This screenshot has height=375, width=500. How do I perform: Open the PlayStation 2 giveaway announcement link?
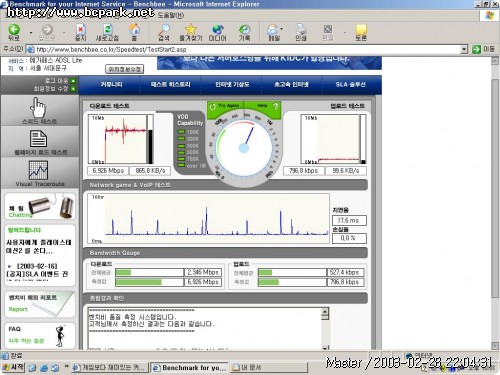coord(38,246)
